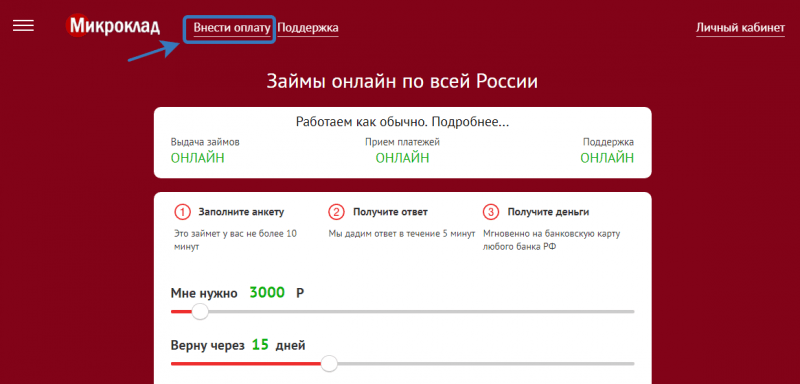The height and width of the screenshot is (384, 800).
Task: Click the Заполните анкету step title
Action: click(x=241, y=212)
